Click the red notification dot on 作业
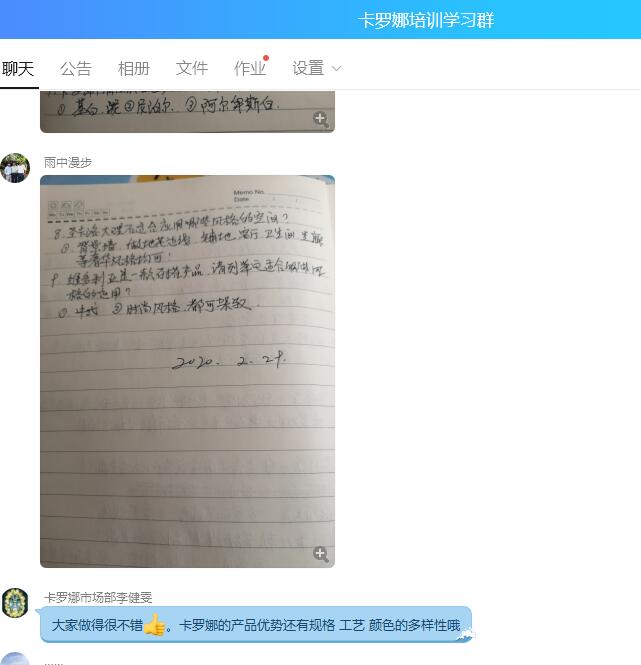The image size is (641, 665). point(266,58)
